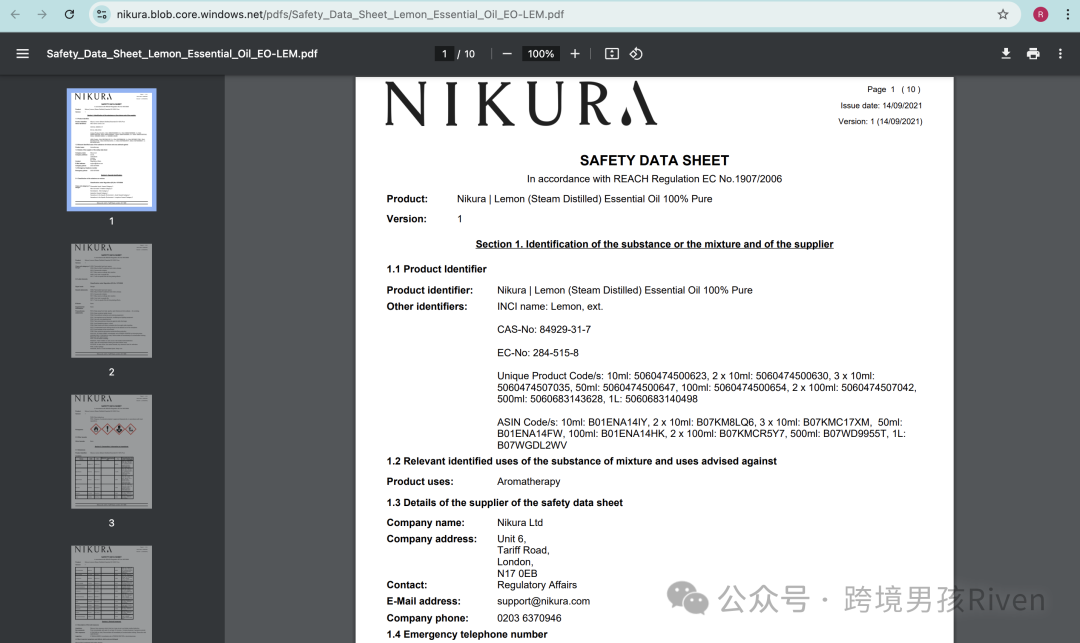Click the REACH Regulation accordance line

pyautogui.click(x=654, y=179)
